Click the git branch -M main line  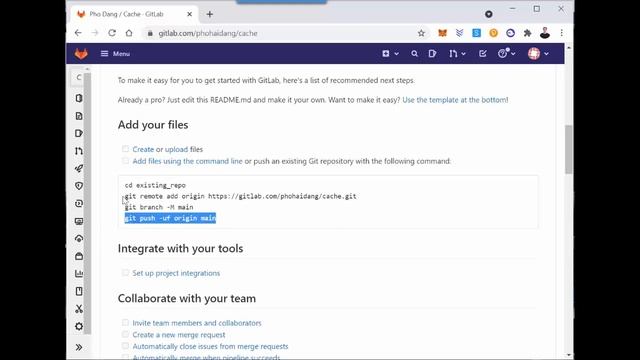point(159,207)
